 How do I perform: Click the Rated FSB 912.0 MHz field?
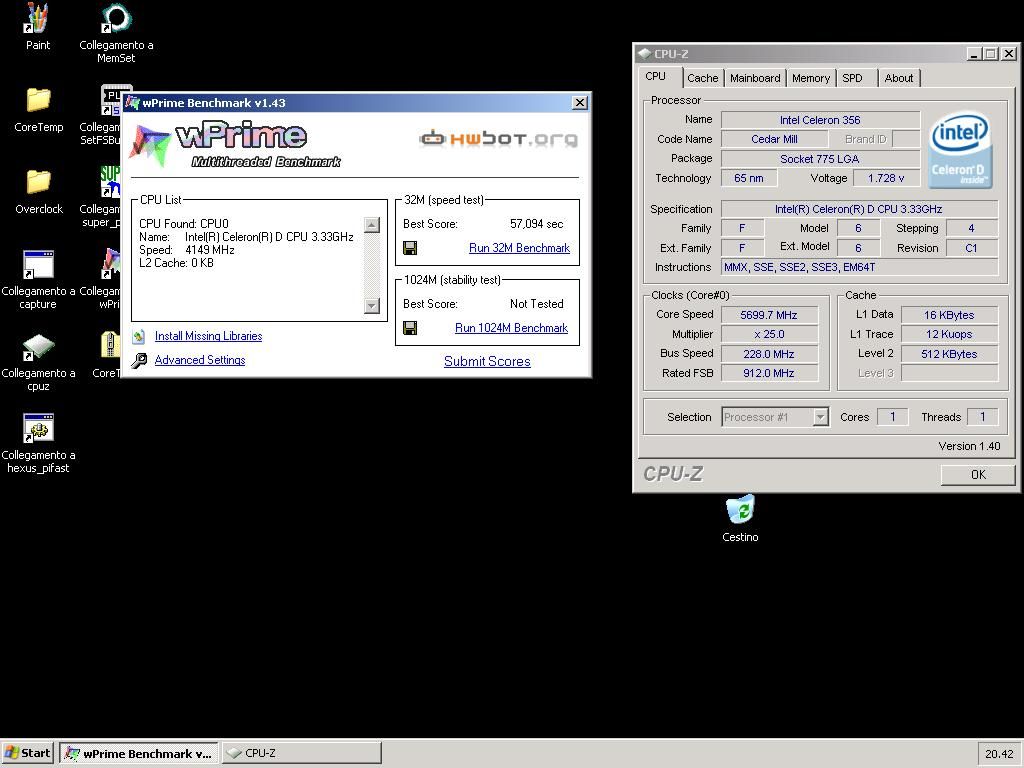769,374
